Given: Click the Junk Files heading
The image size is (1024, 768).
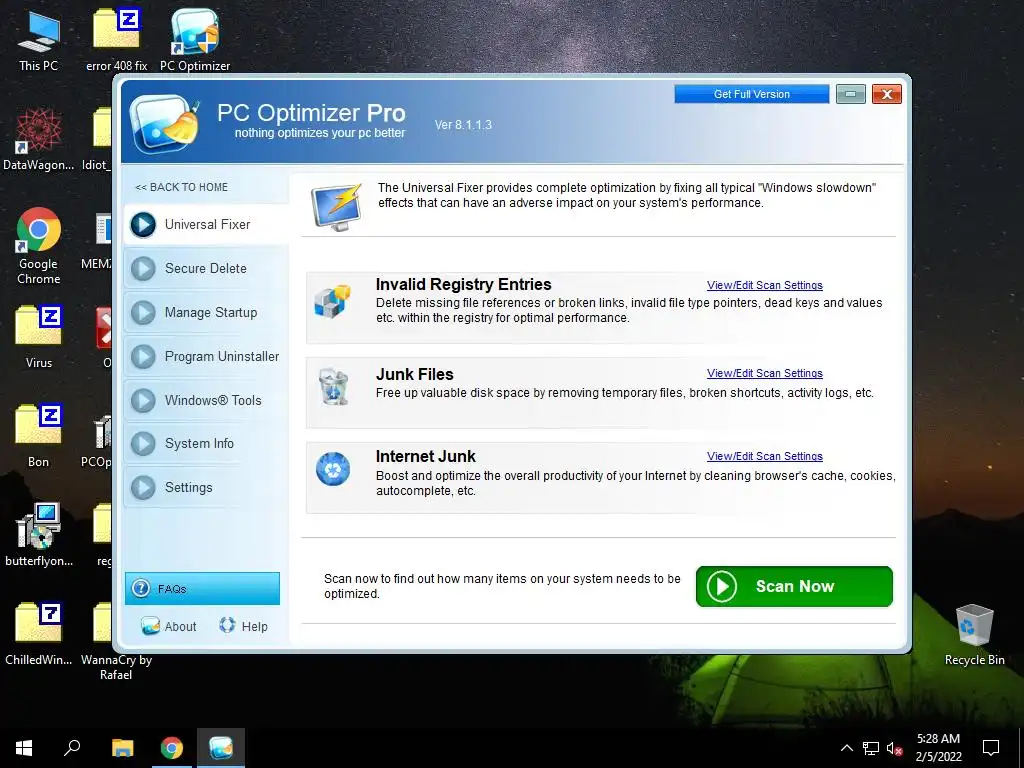Looking at the screenshot, I should coord(415,374).
